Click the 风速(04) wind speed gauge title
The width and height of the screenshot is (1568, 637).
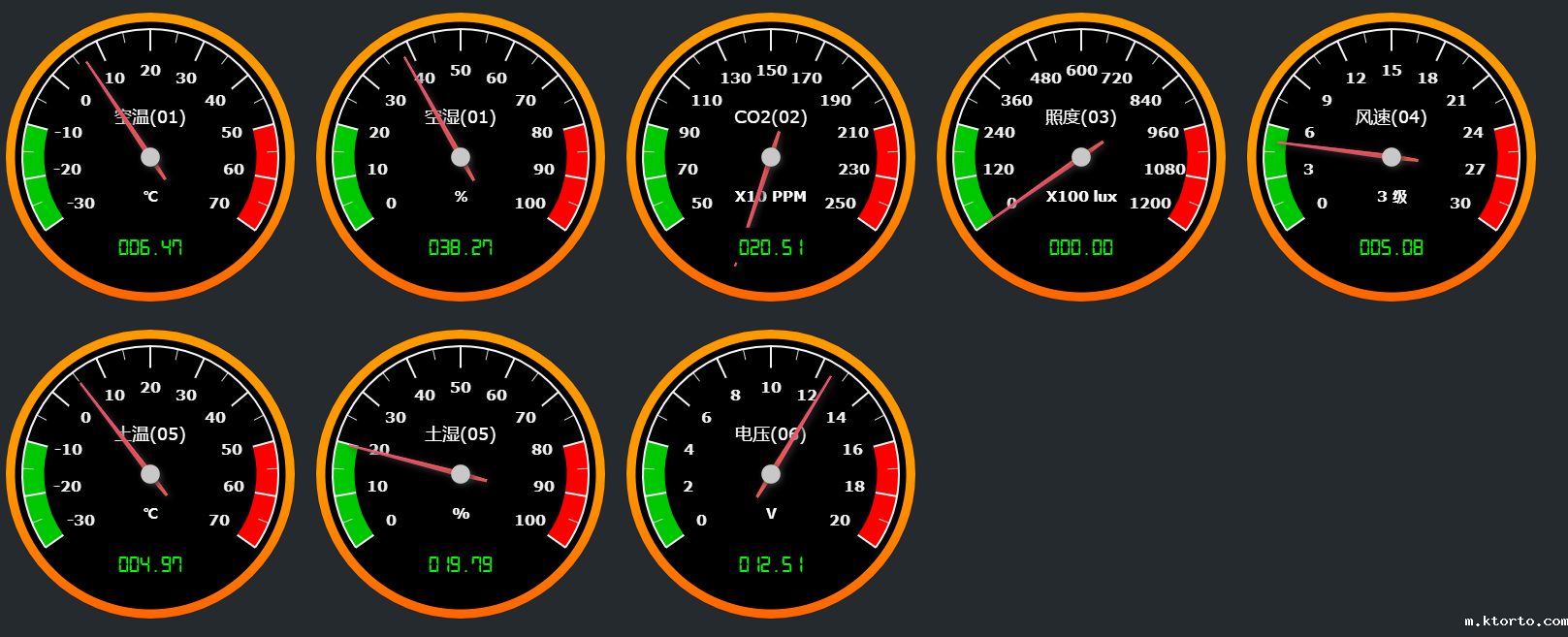1392,117
